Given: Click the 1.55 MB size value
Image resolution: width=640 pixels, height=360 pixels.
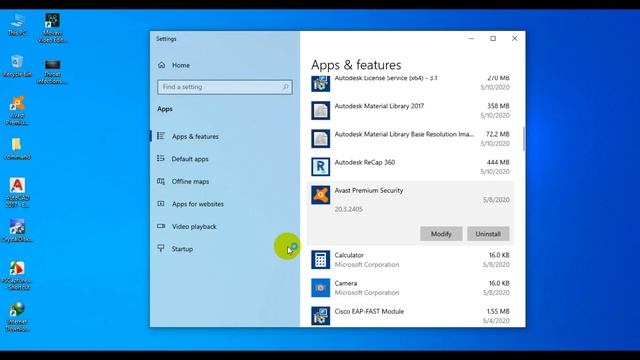Looking at the screenshot, I should (498, 311).
